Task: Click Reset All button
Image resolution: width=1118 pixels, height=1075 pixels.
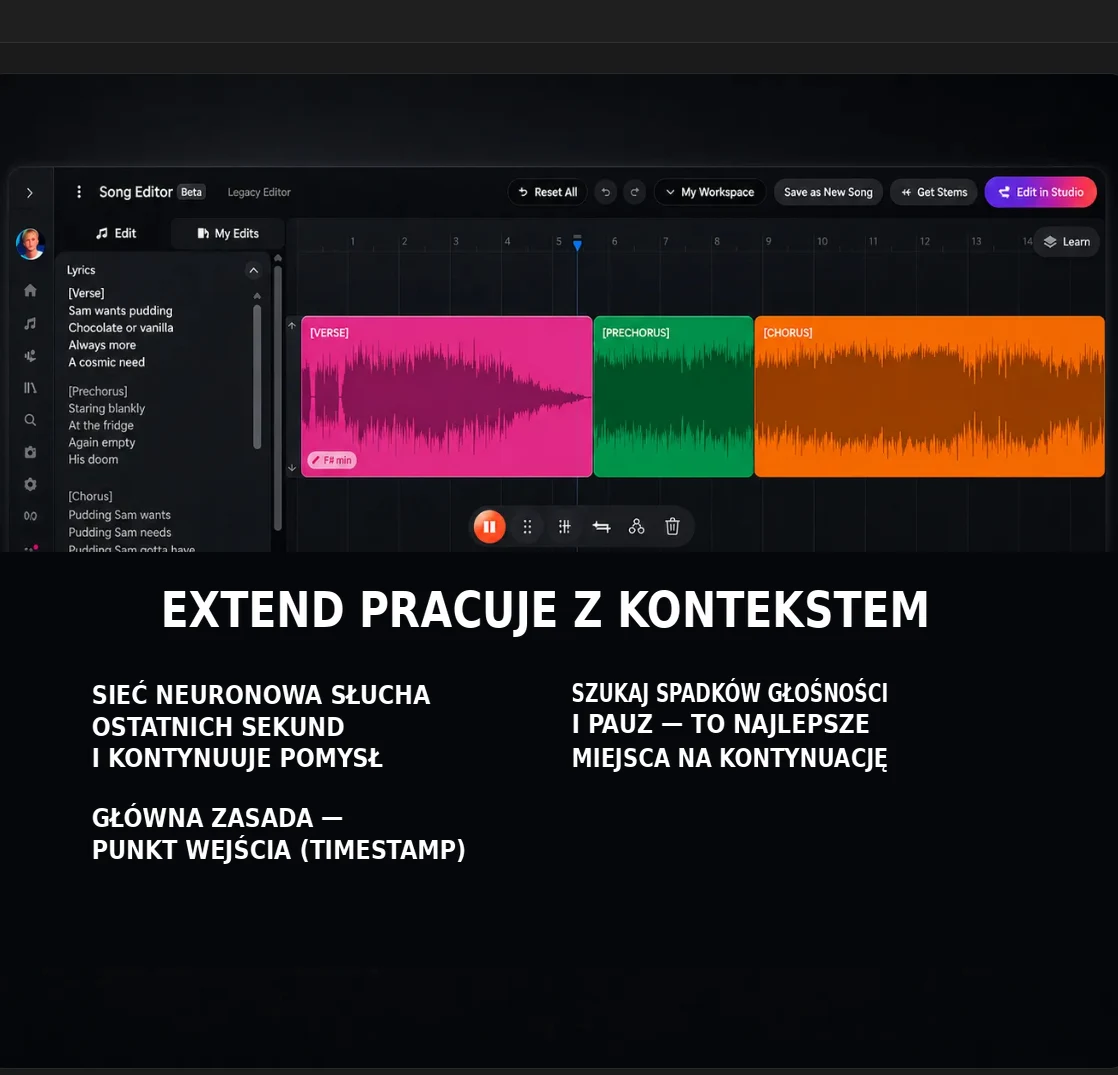Action: (548, 192)
